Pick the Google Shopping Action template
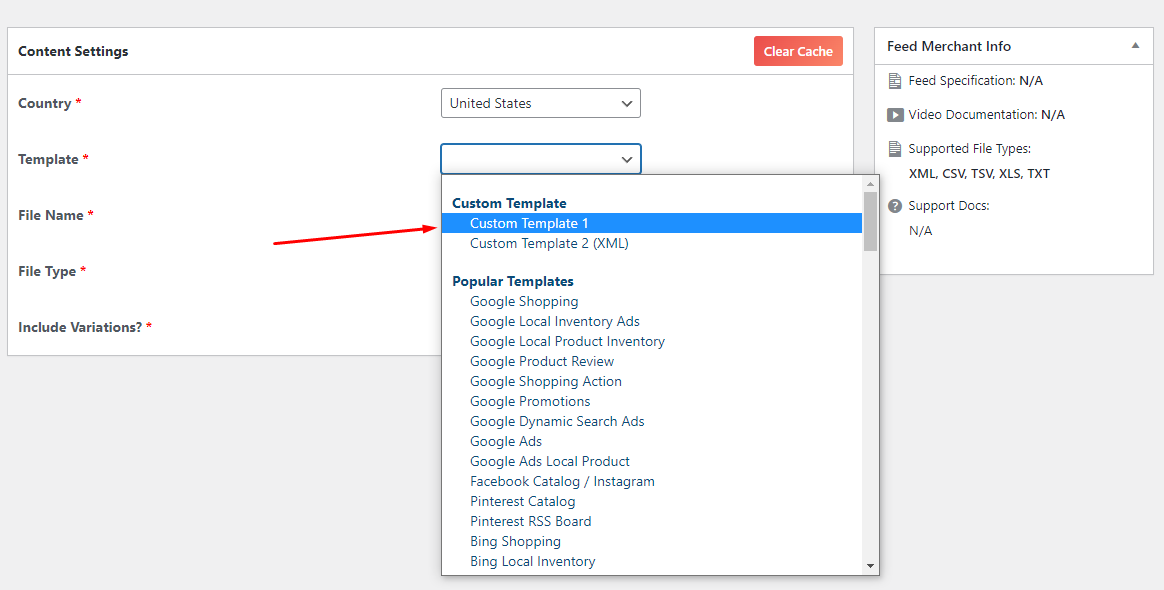The width and height of the screenshot is (1164, 590). [652, 381]
